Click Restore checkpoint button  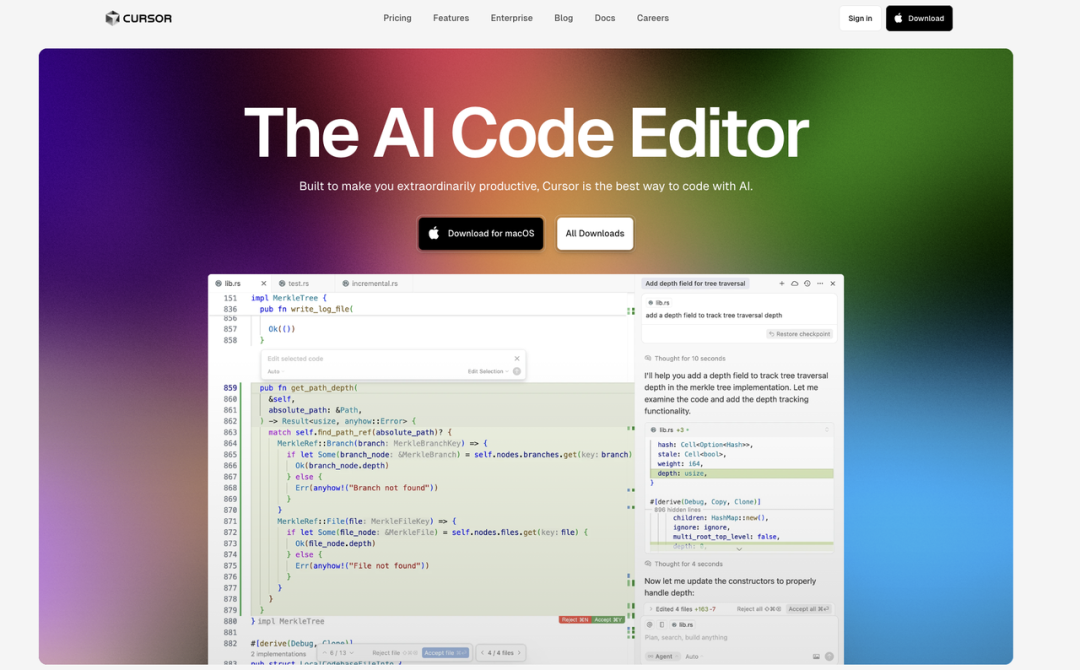[800, 334]
